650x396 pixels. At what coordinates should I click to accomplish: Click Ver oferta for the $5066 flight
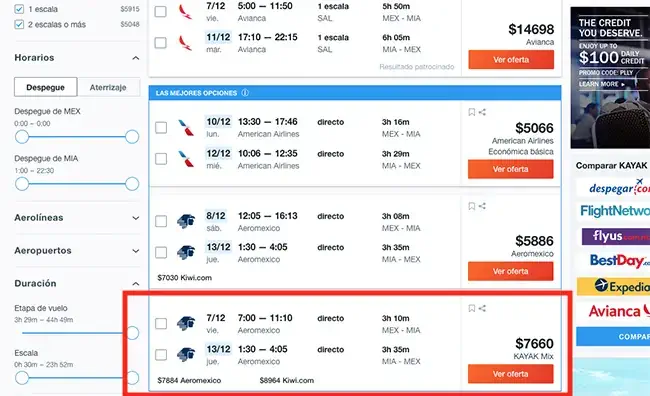pos(511,169)
